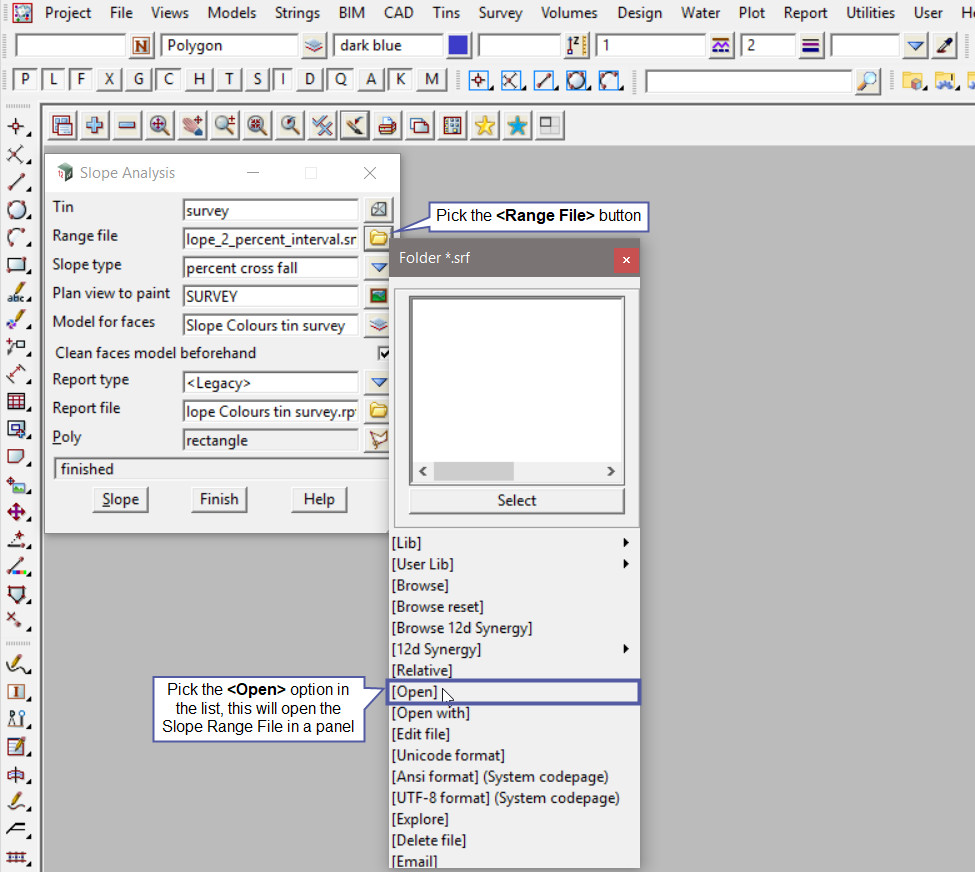Image resolution: width=975 pixels, height=872 pixels.
Task: Click the yellow star icon in view toolbar
Action: click(x=485, y=126)
